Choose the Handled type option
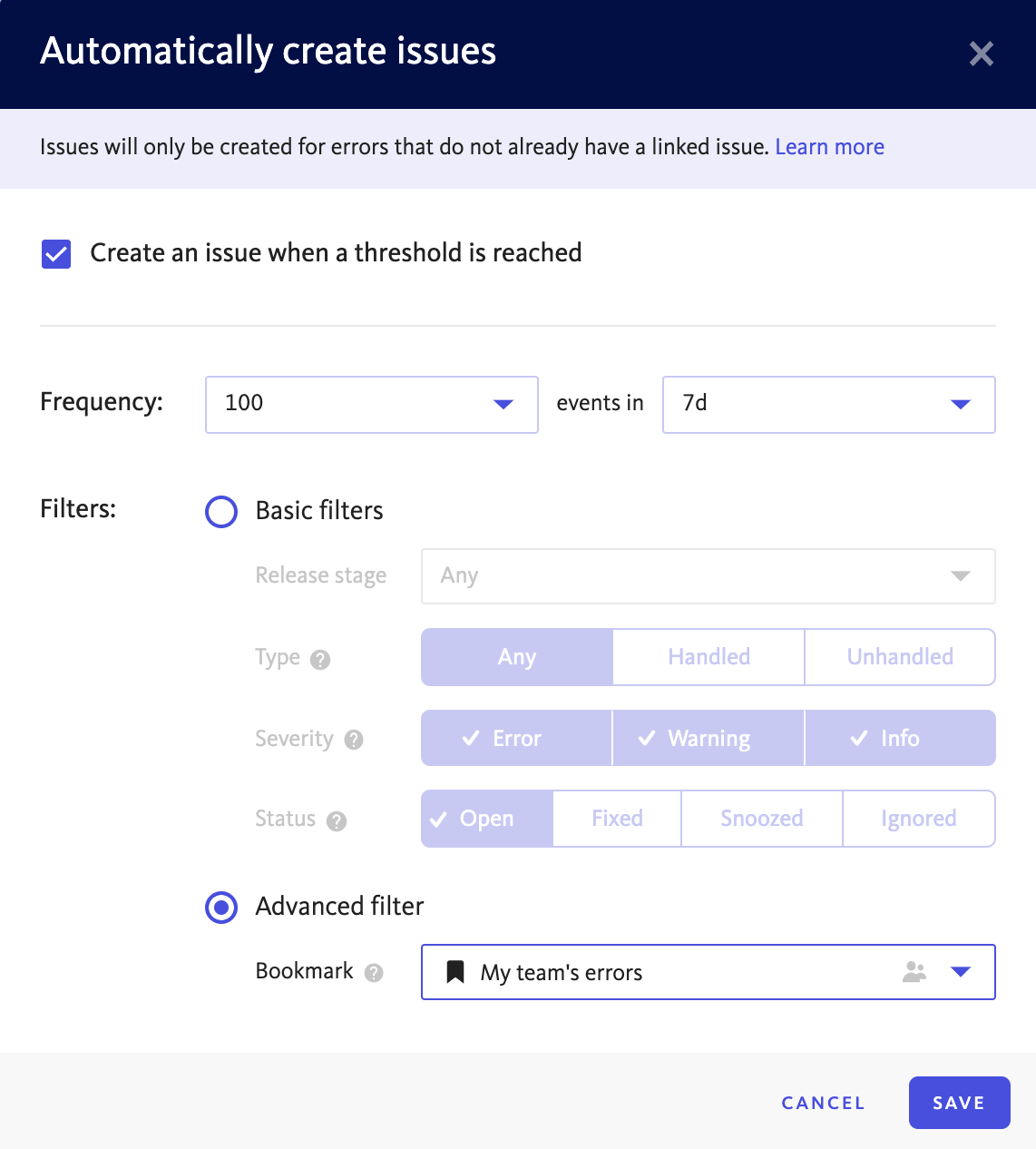This screenshot has height=1149, width=1036. tap(709, 657)
